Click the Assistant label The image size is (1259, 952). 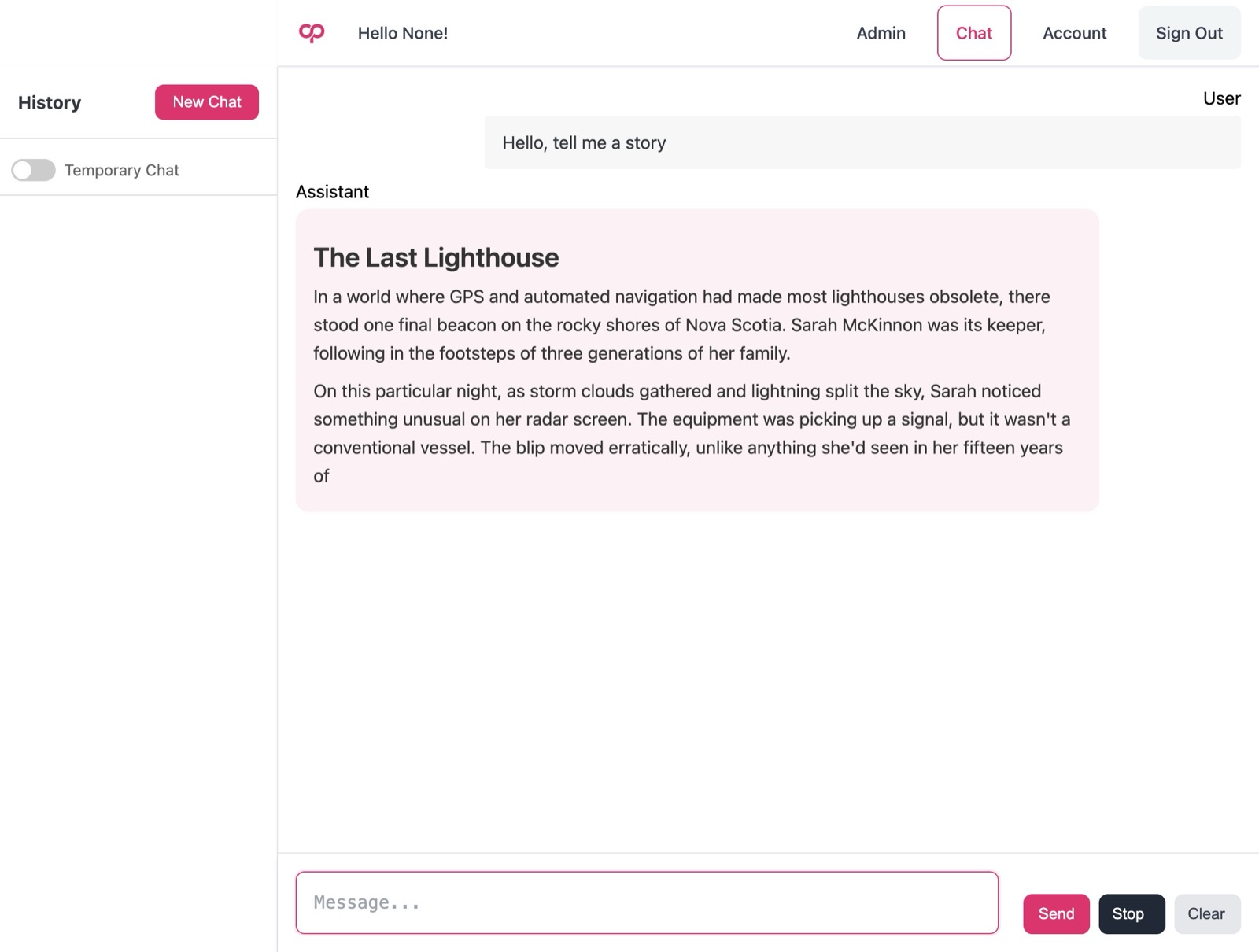tap(332, 192)
